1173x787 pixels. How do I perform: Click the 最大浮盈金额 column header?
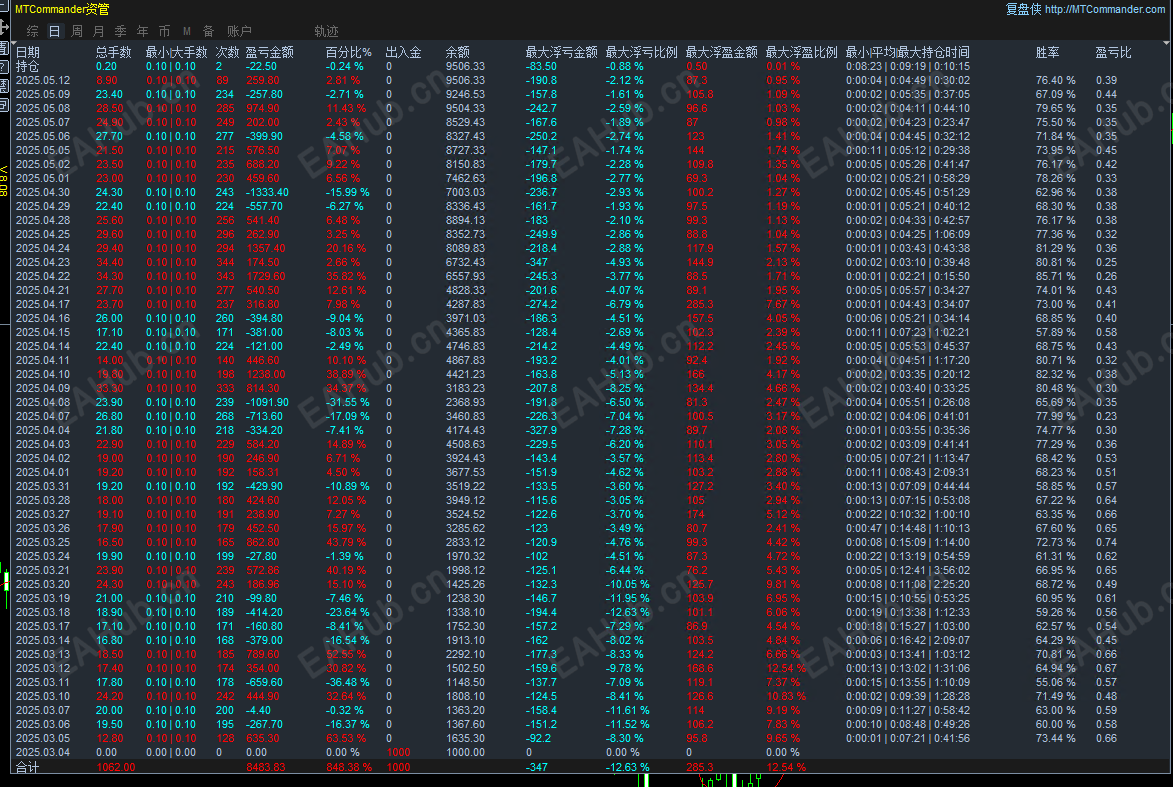click(721, 52)
